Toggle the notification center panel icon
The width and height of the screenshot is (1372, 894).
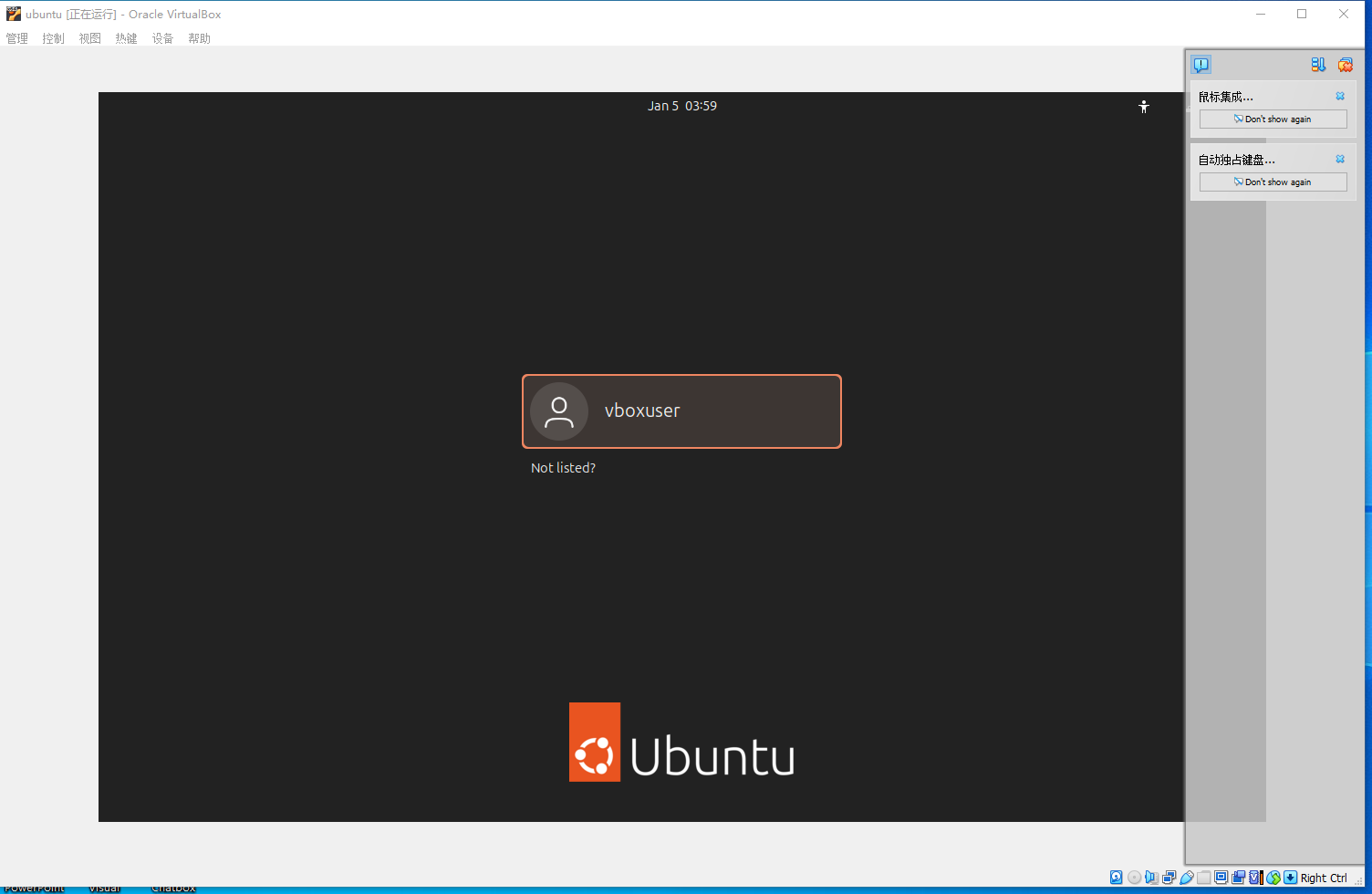coord(1200,65)
